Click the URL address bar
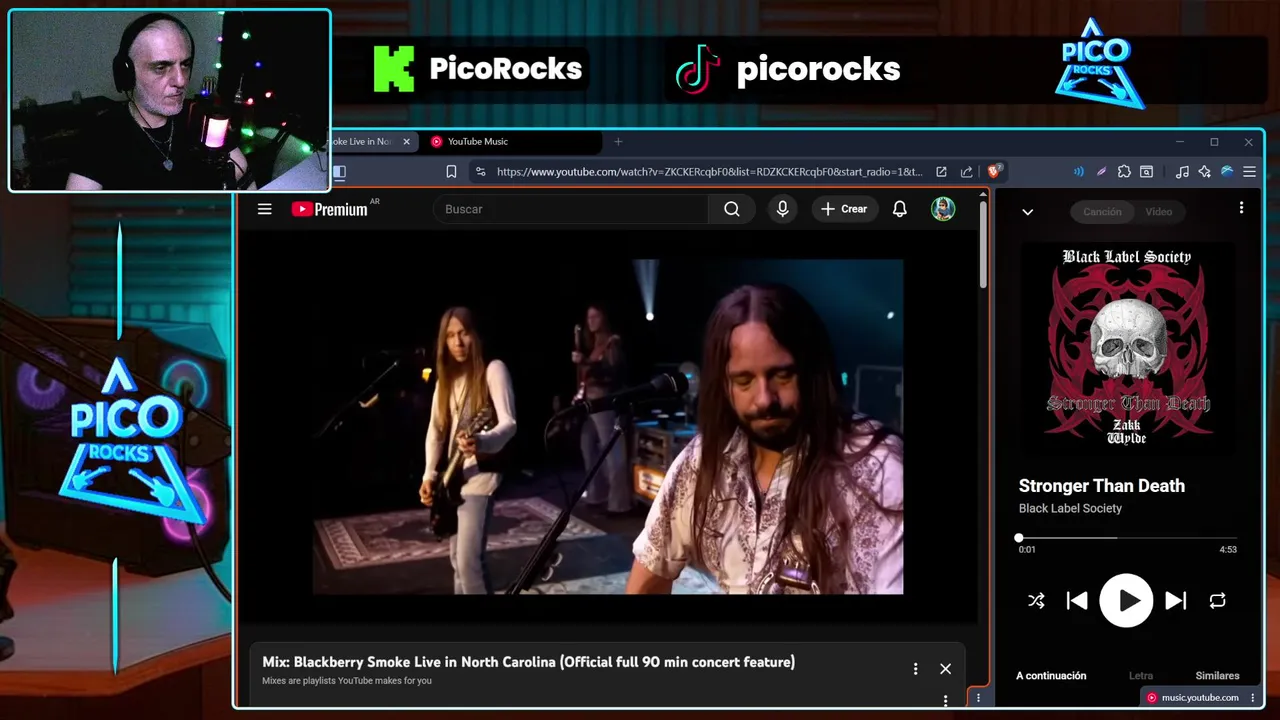 709,172
